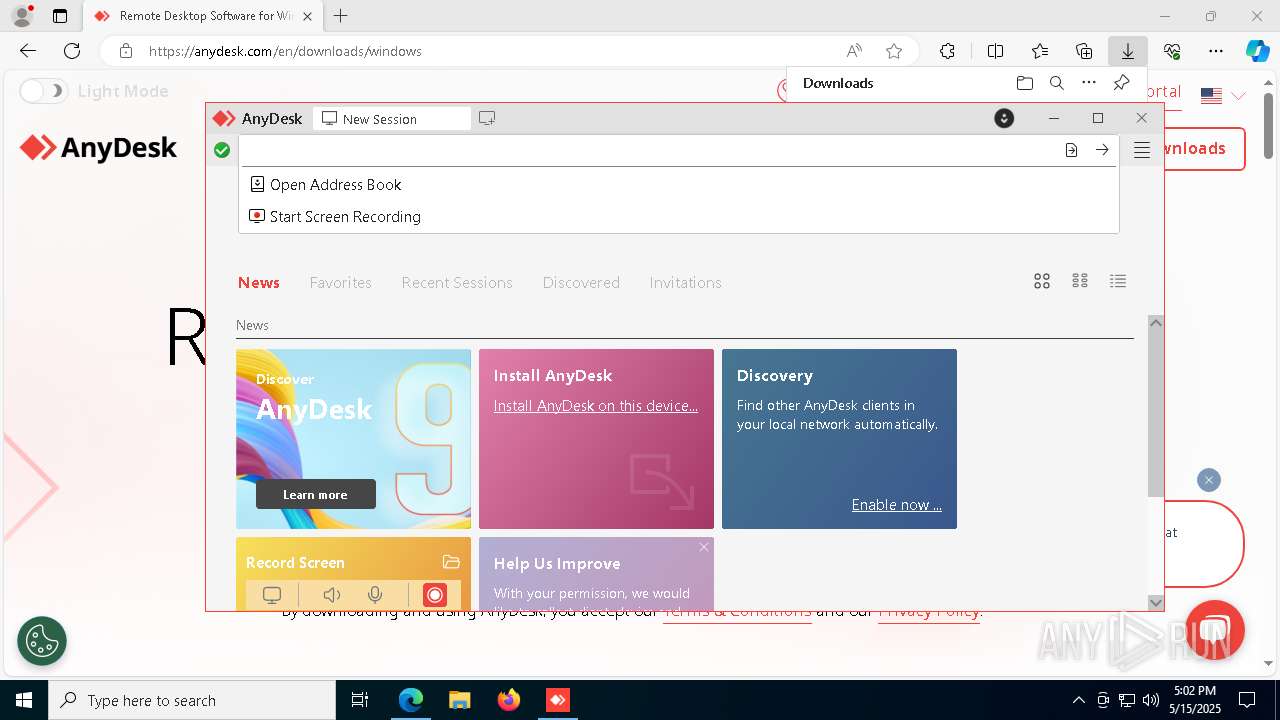The image size is (1280, 720).
Task: Select the Favorites tab
Action: point(341,283)
